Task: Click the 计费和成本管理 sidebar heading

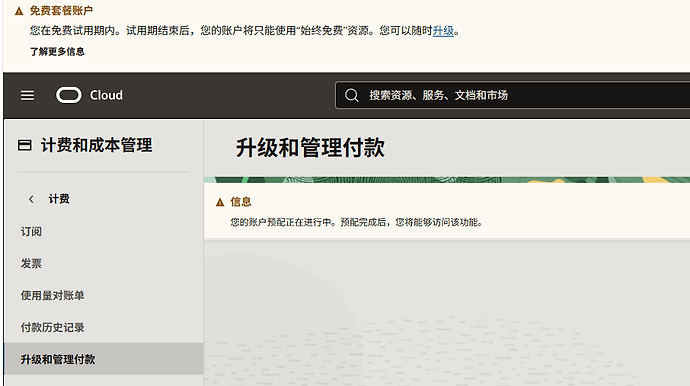Action: click(x=96, y=145)
